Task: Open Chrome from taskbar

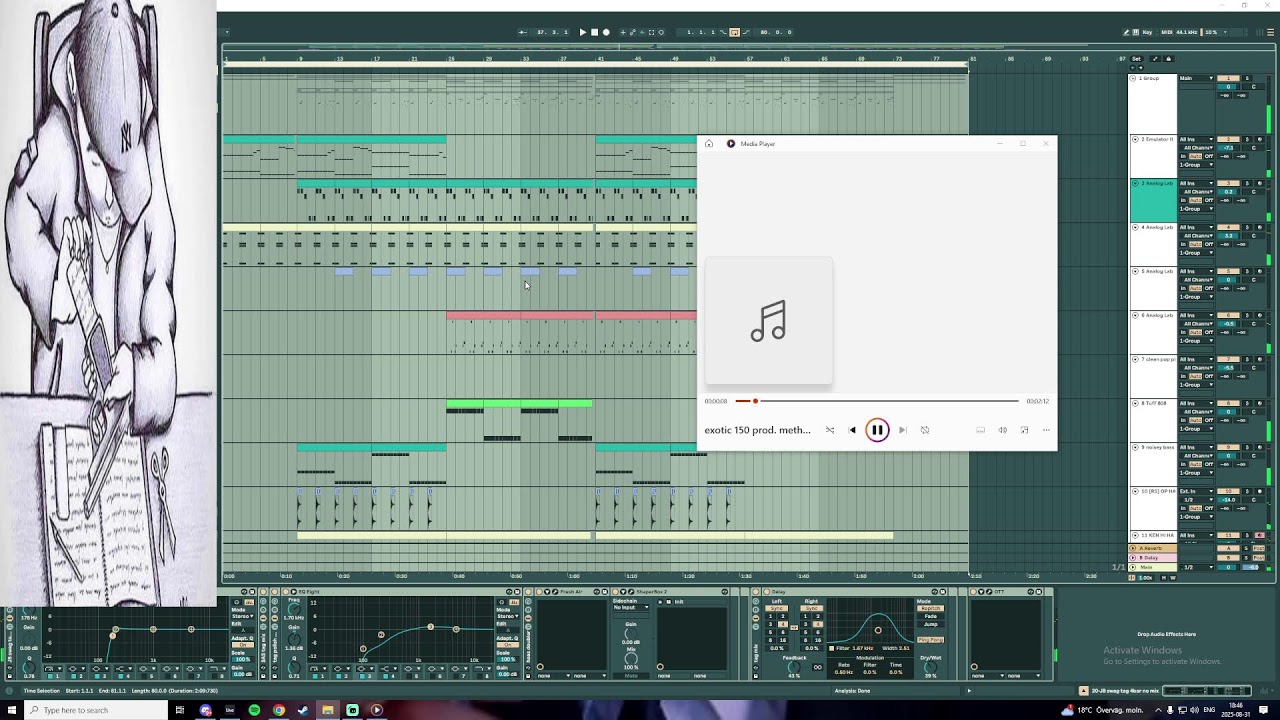Action: [279, 710]
